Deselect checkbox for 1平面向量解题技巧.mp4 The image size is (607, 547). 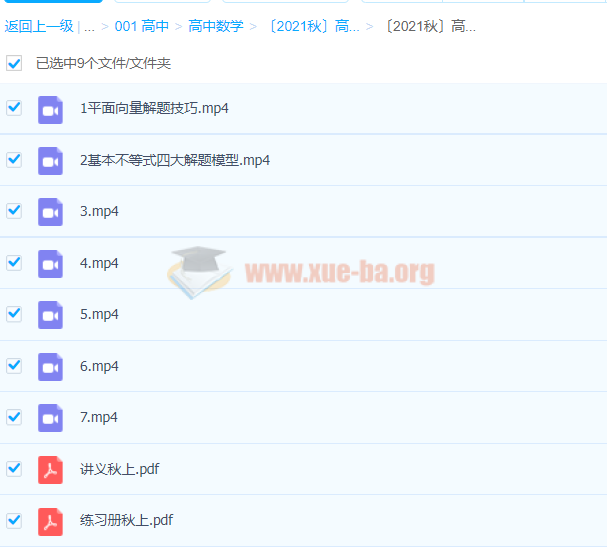(x=14, y=108)
